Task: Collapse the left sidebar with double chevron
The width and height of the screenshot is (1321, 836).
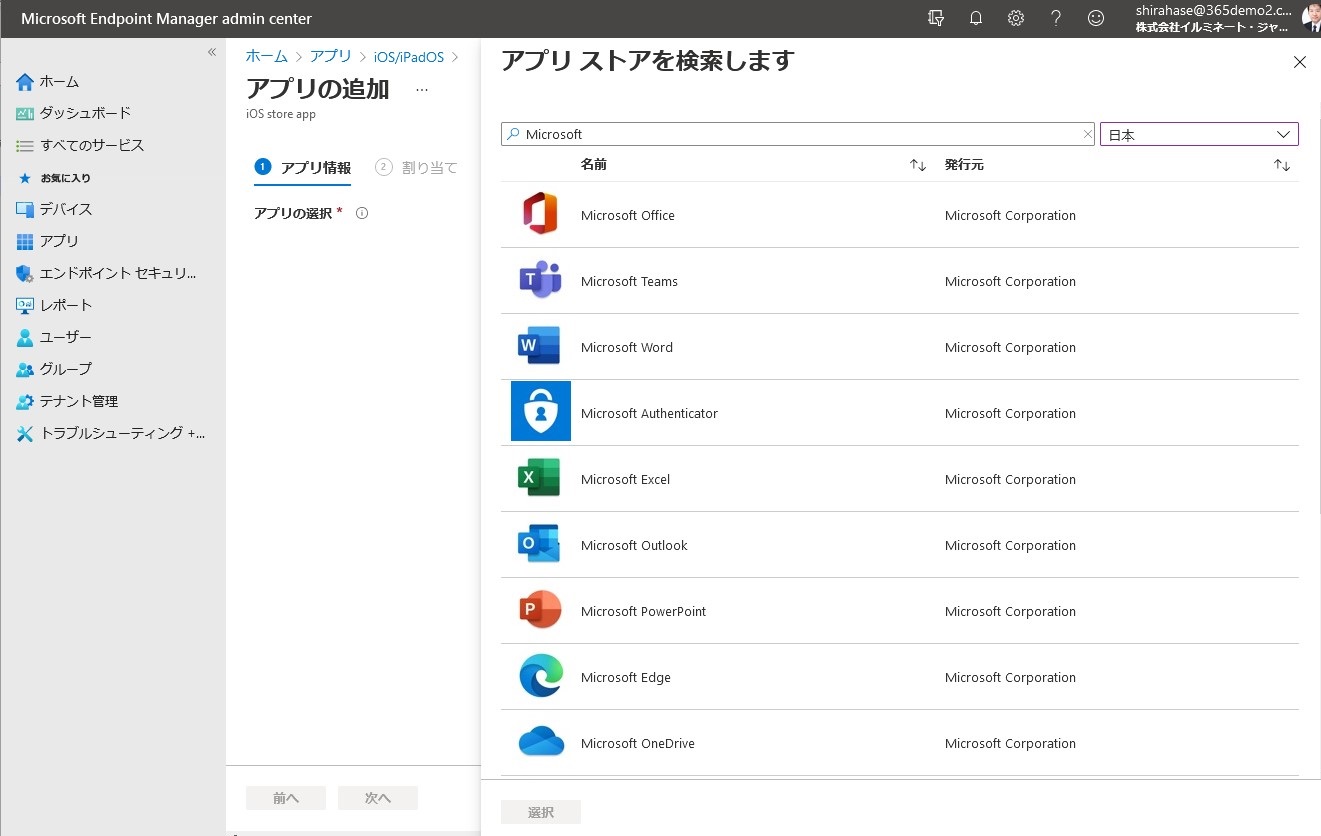Action: pos(212,52)
